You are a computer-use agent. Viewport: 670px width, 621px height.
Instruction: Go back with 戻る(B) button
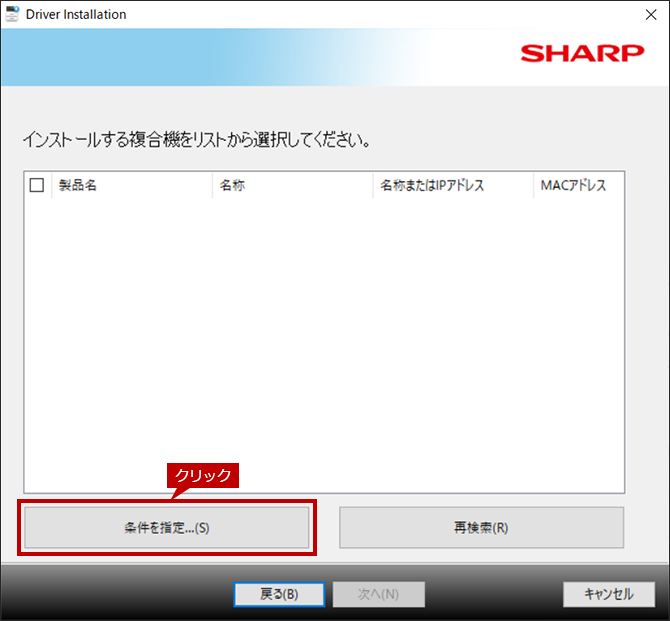[x=279, y=594]
